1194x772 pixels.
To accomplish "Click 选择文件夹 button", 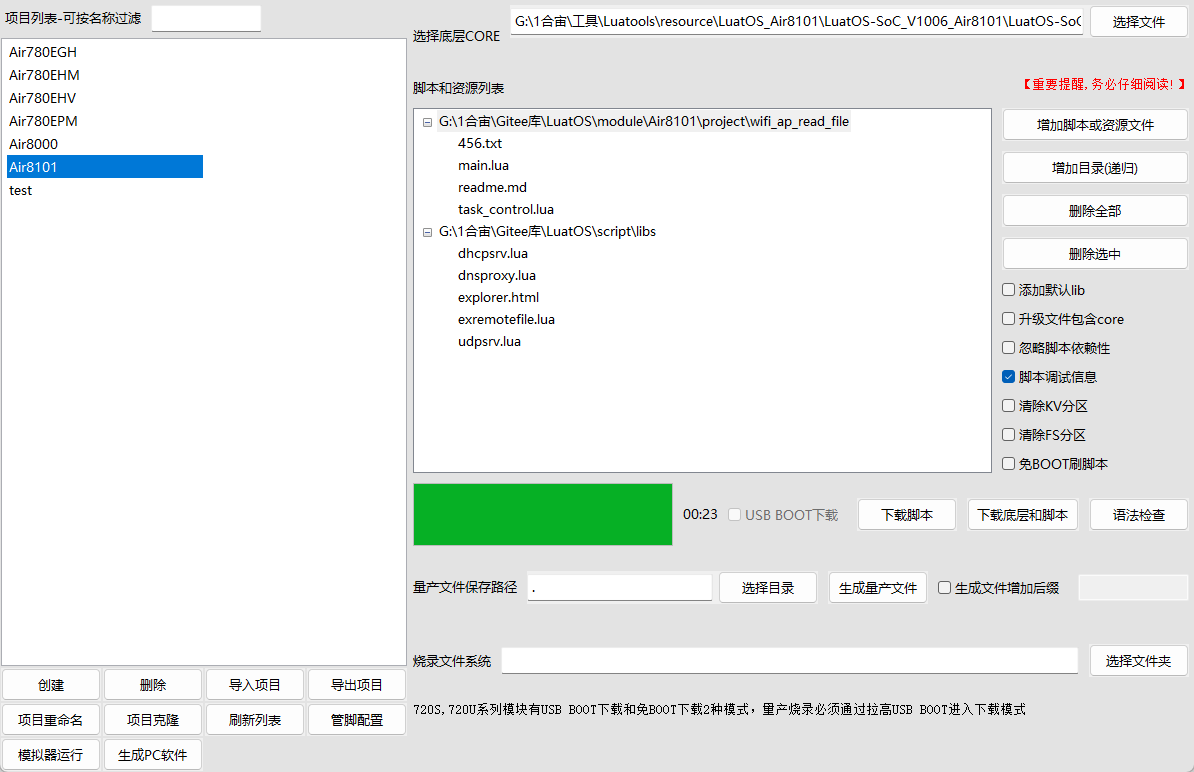I will [1138, 661].
